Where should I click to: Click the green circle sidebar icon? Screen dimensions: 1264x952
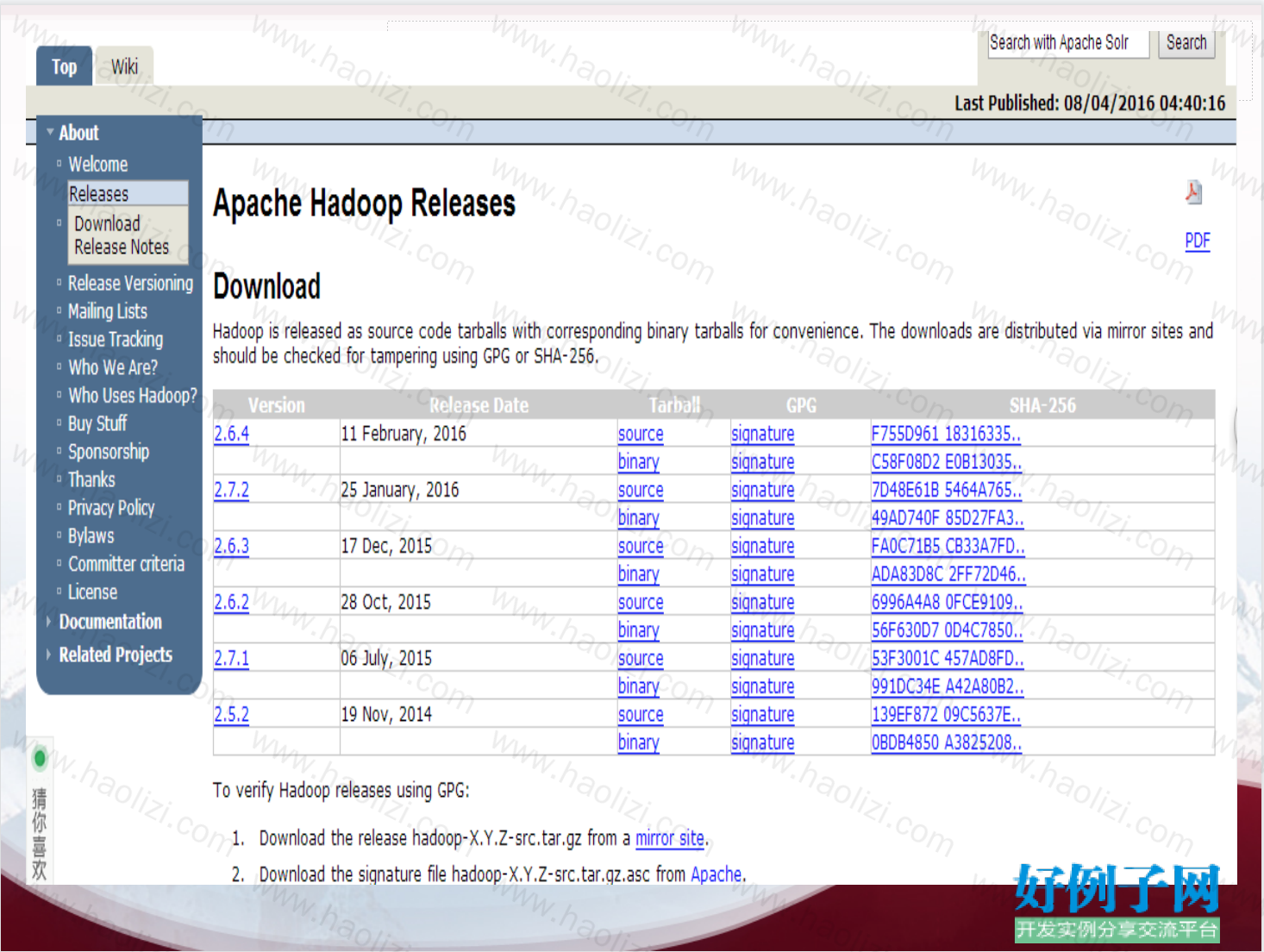(x=40, y=759)
